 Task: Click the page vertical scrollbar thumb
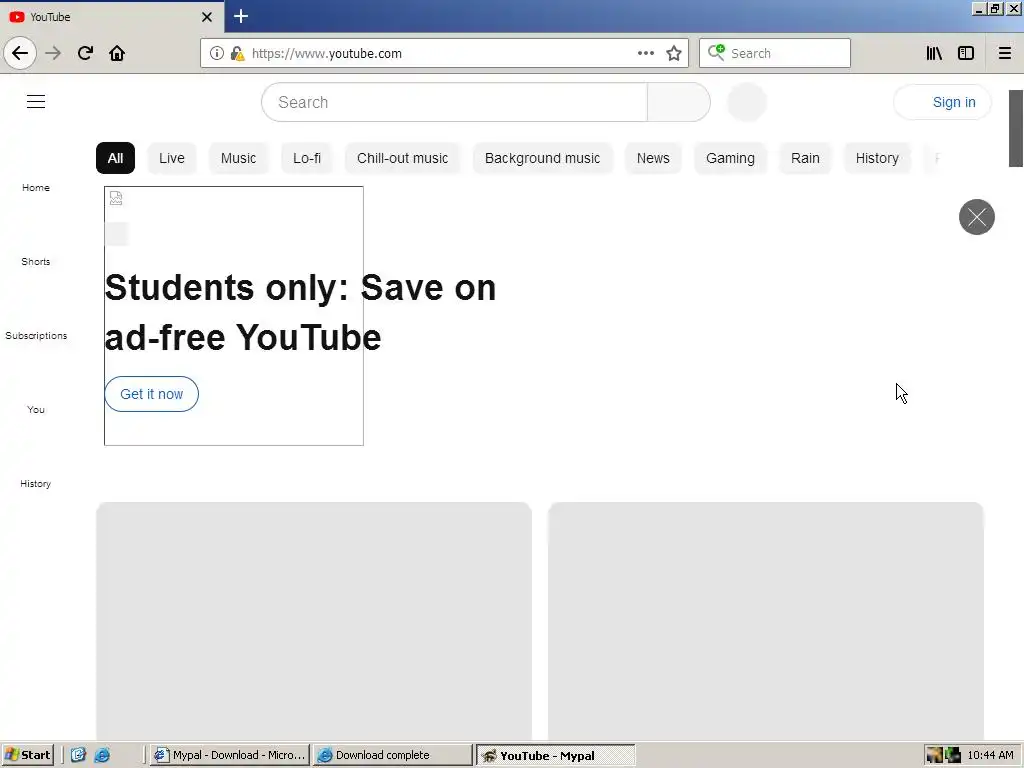click(1016, 128)
